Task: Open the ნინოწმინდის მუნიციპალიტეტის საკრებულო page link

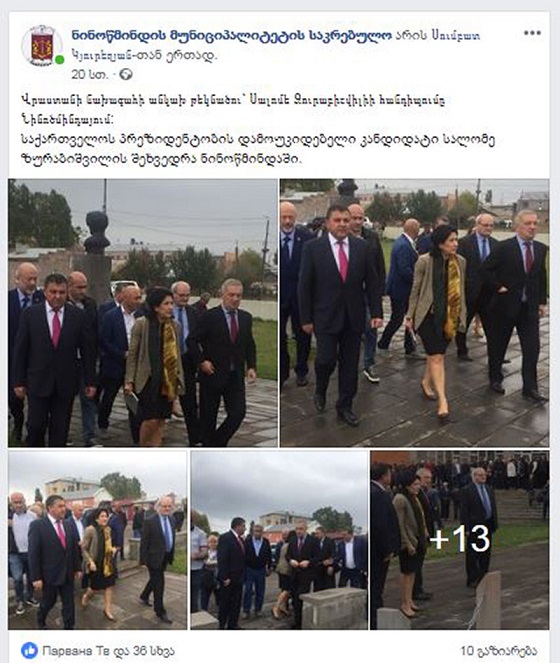Action: (232, 36)
